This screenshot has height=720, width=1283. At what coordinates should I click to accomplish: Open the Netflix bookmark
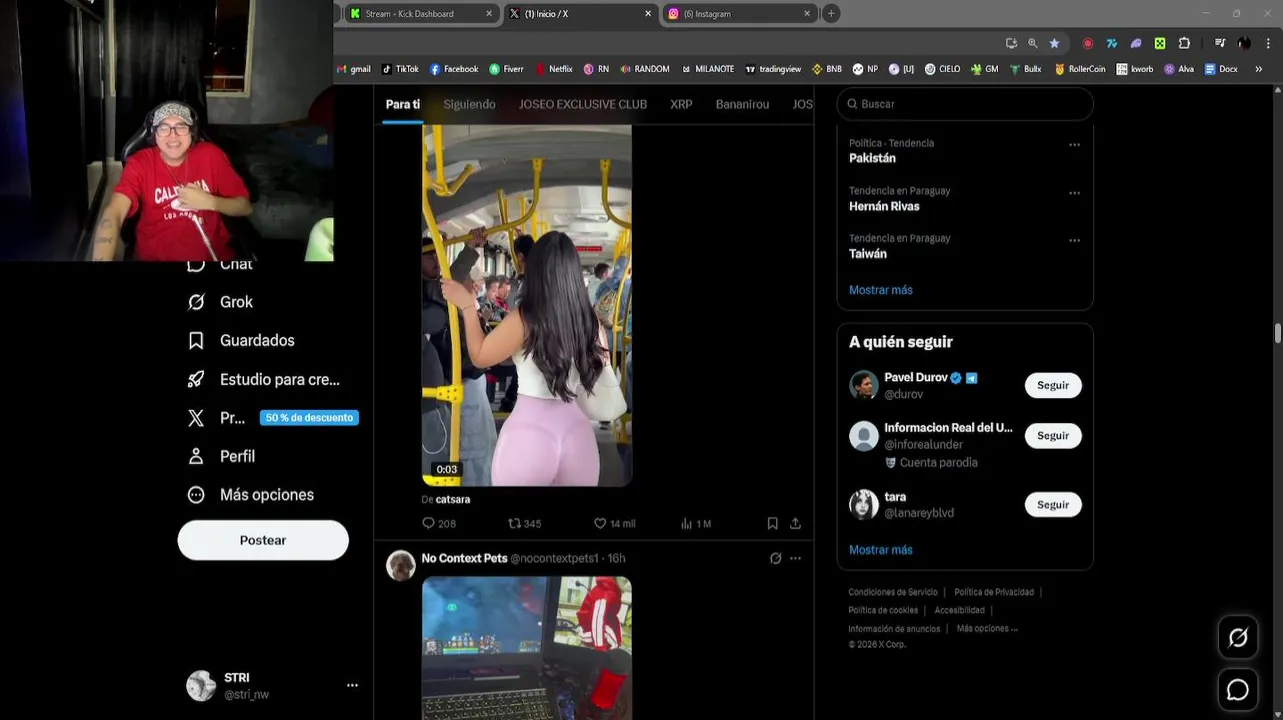(x=554, y=69)
